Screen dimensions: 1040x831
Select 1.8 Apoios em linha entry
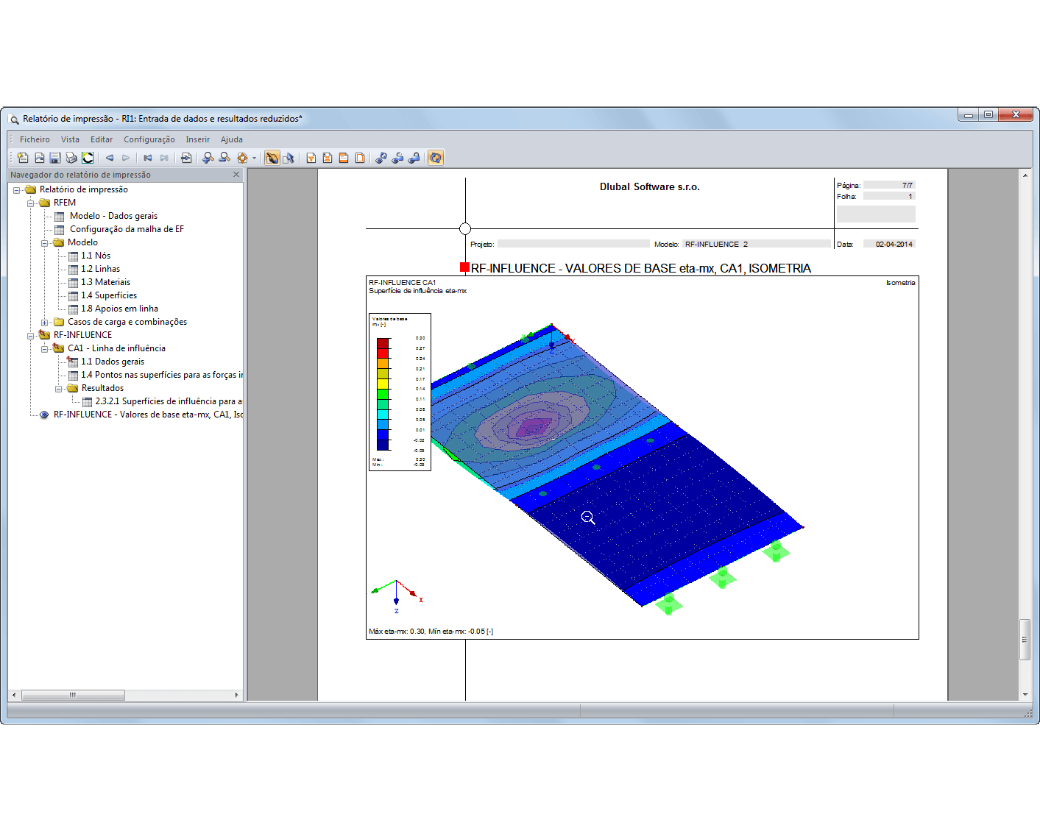click(x=119, y=308)
